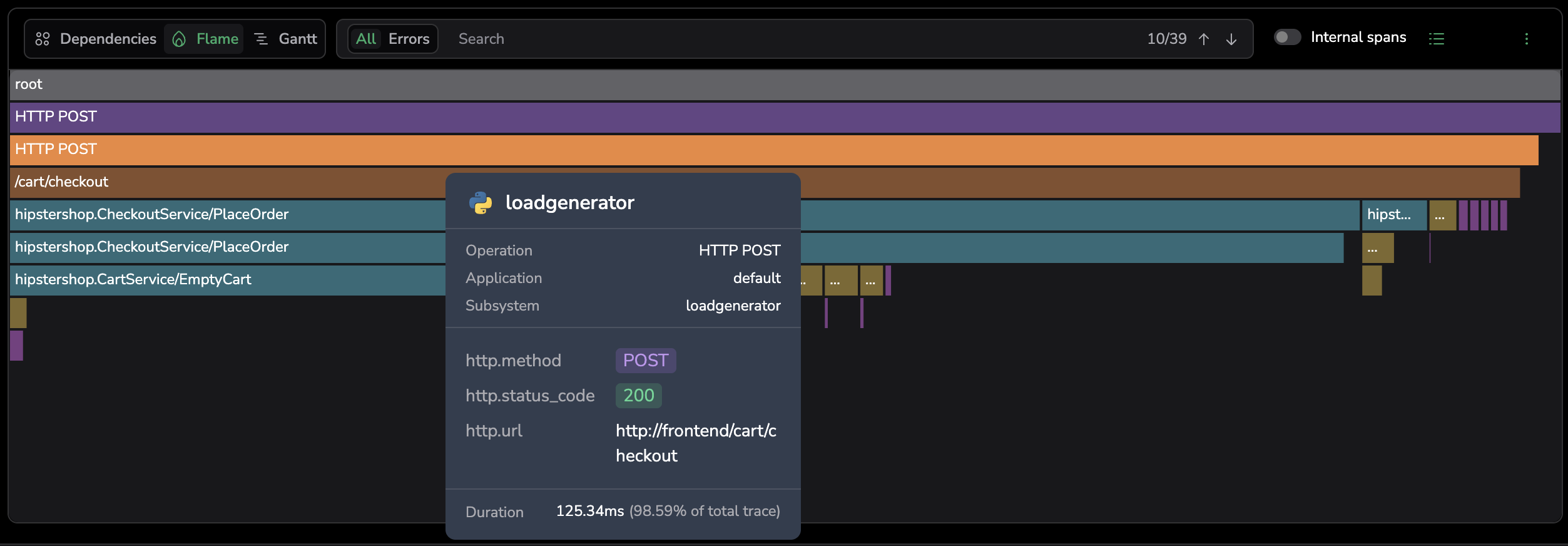Open the three-dot more options menu
This screenshot has width=1568, height=546.
pyautogui.click(x=1526, y=39)
